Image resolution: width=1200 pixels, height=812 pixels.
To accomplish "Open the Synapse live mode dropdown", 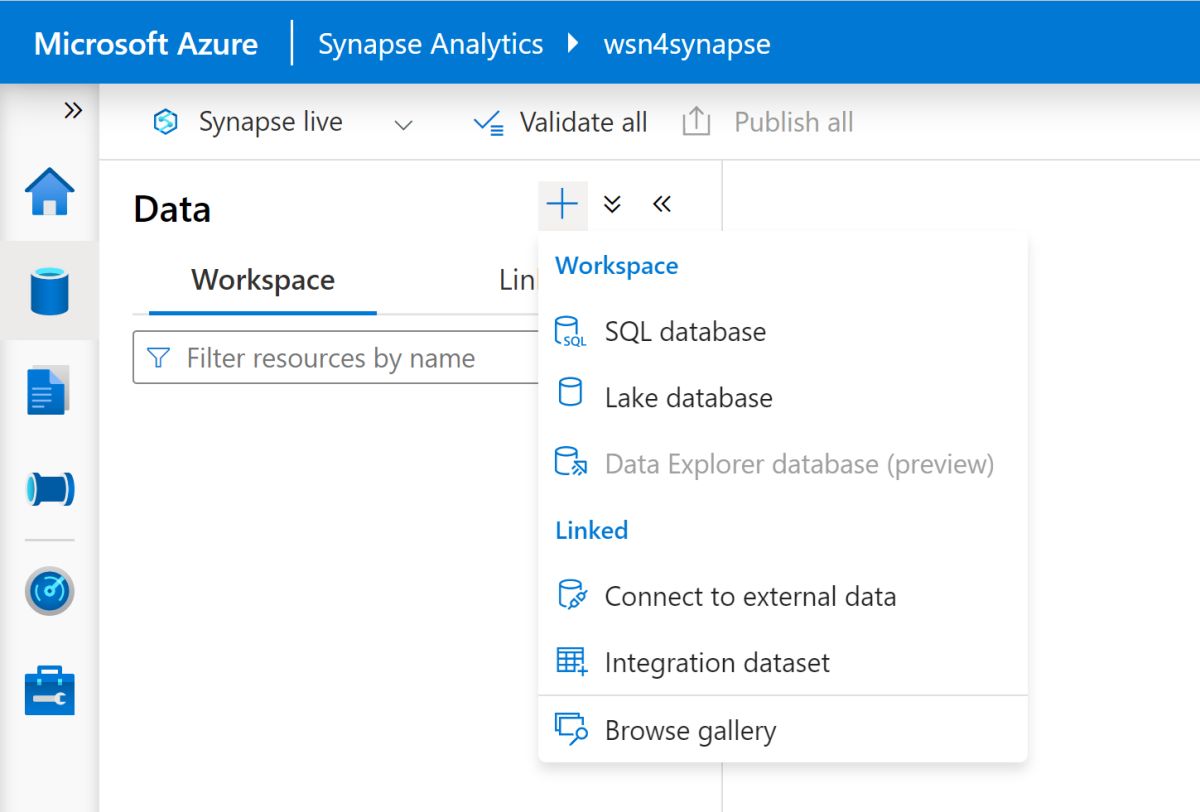I will click(x=403, y=125).
